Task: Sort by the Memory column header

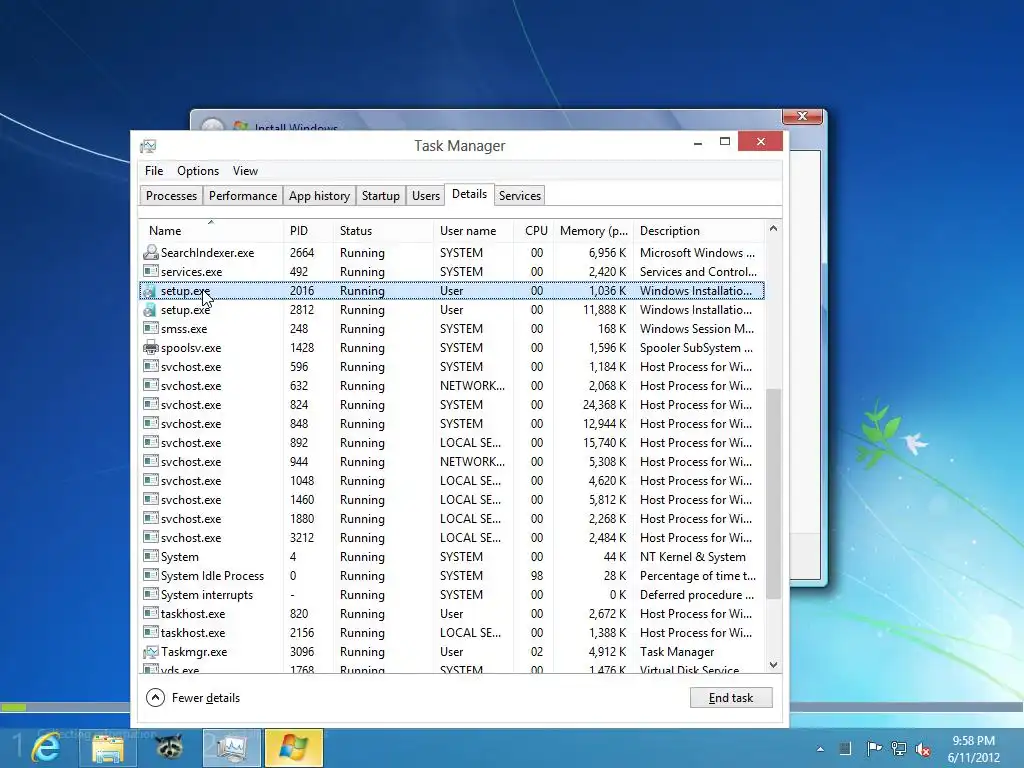Action: 594,231
